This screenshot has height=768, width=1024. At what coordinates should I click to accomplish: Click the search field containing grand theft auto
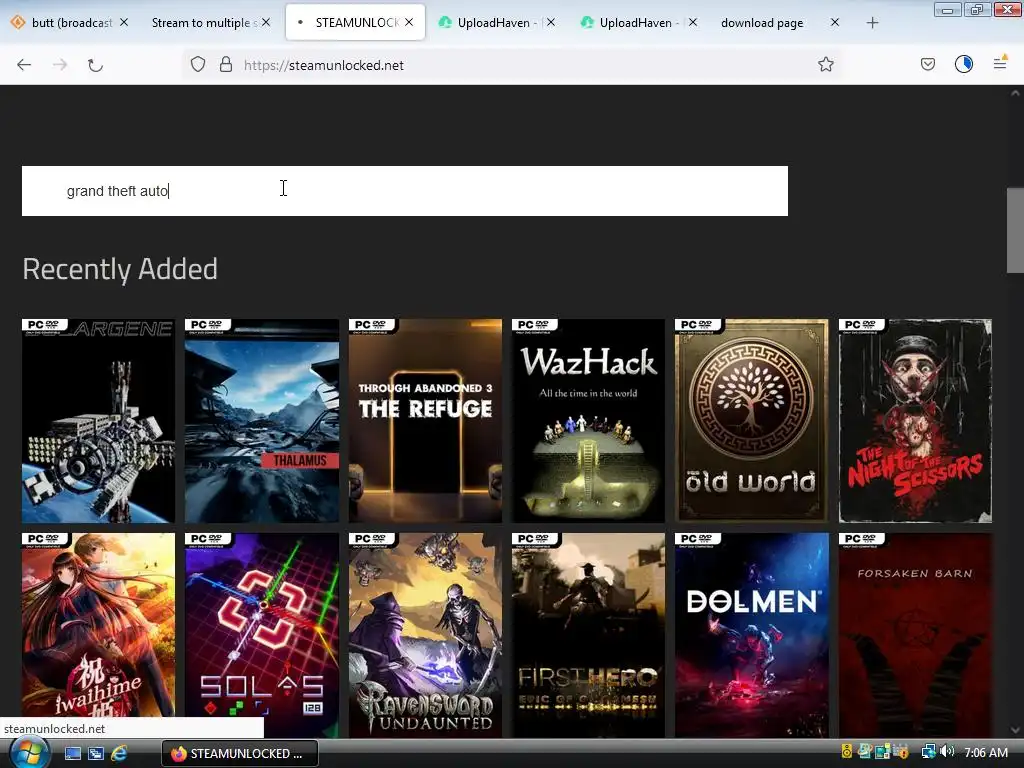[x=405, y=191]
